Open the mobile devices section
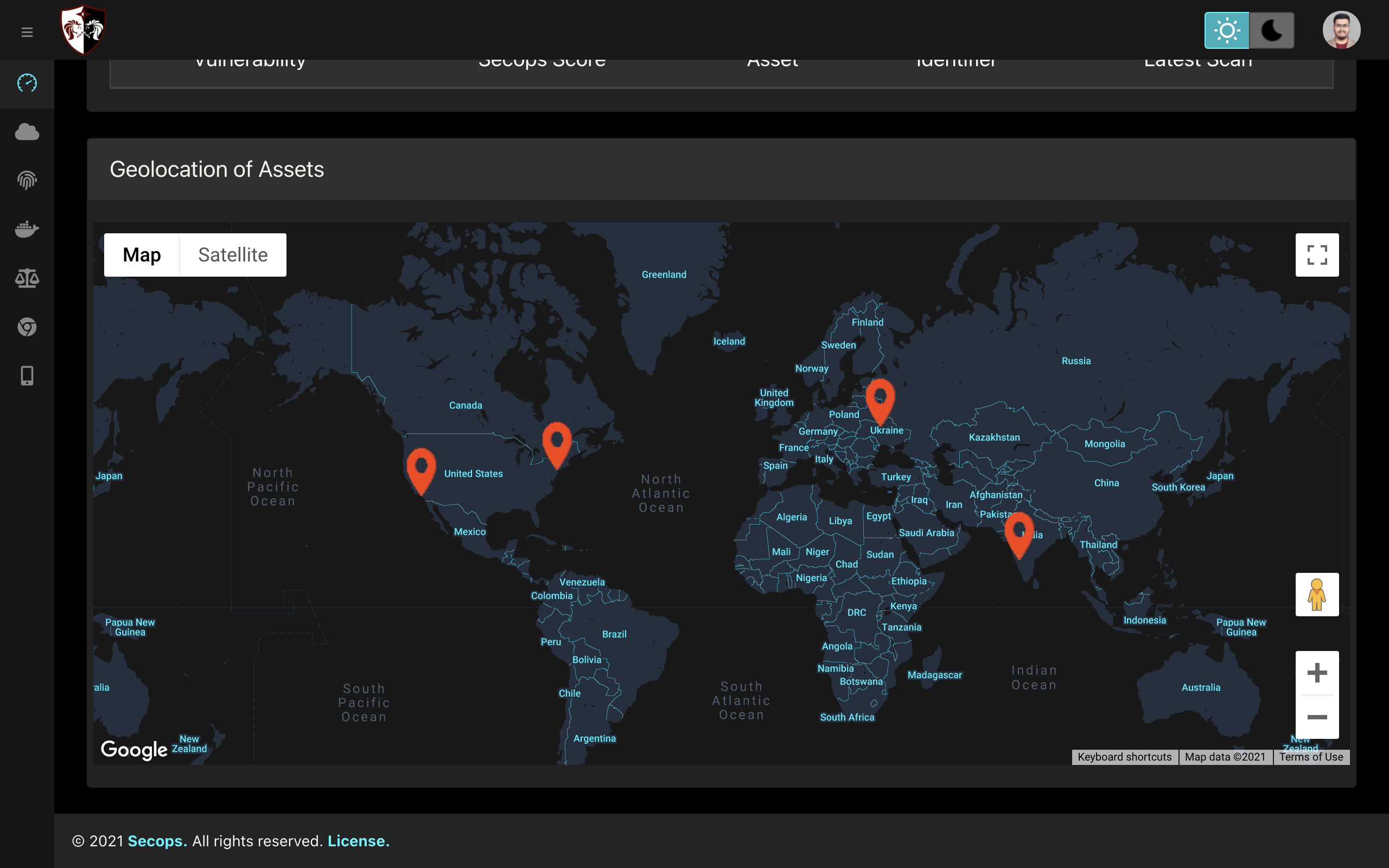This screenshot has height=868, width=1389. tap(27, 375)
